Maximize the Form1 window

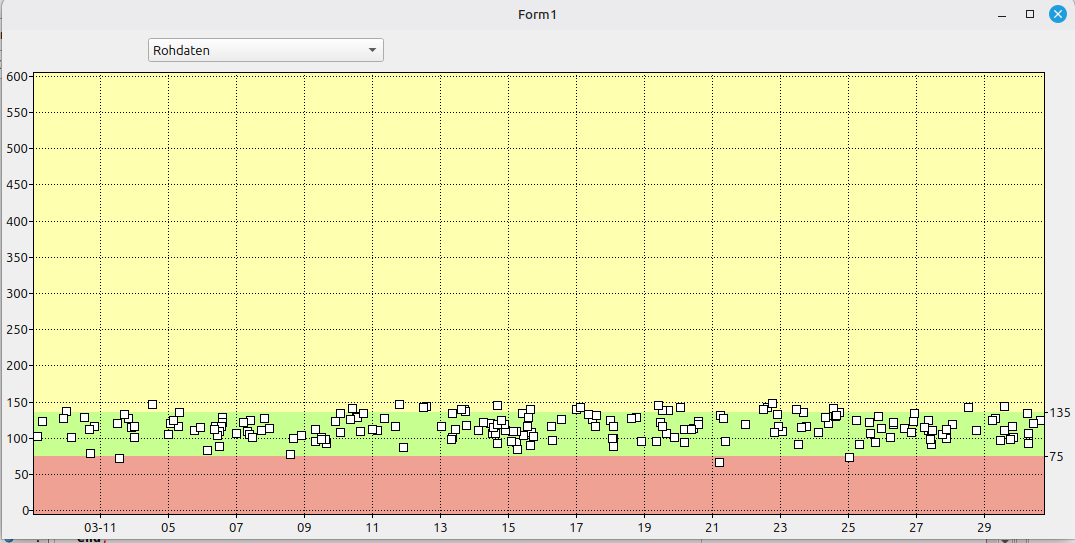pos(1030,14)
